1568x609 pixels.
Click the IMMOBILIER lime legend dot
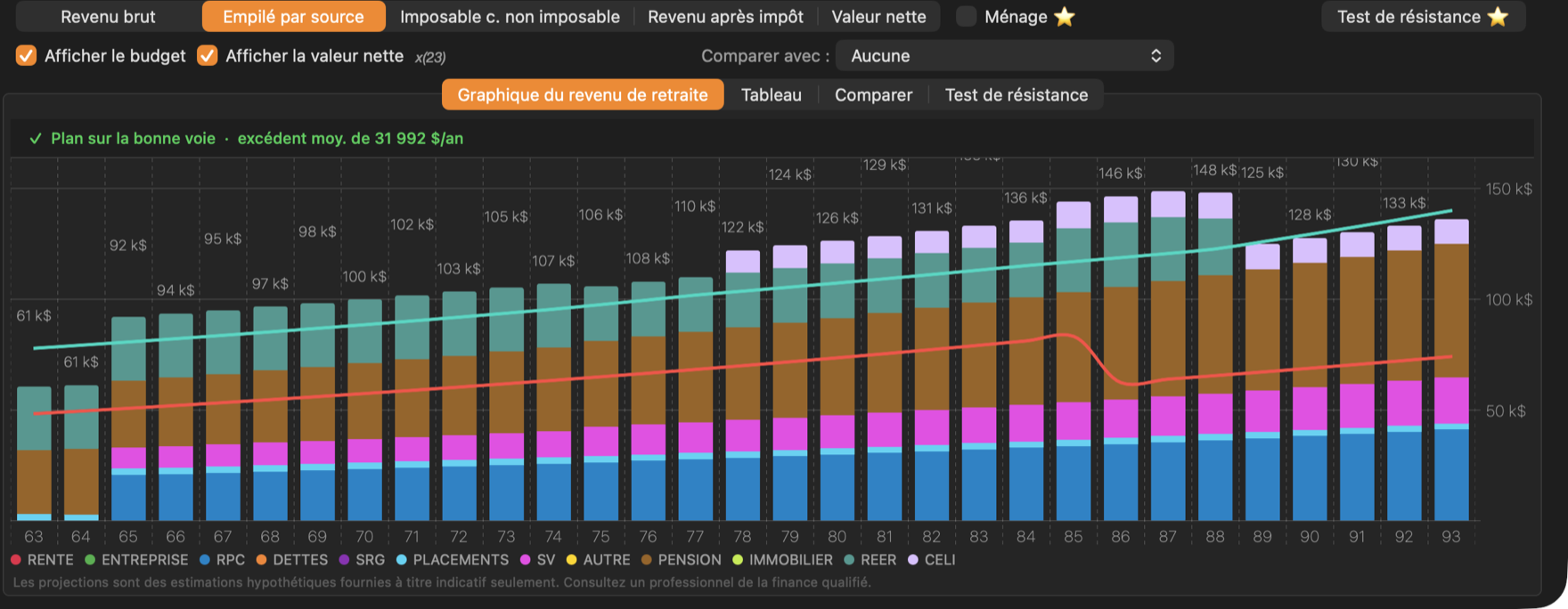click(738, 560)
